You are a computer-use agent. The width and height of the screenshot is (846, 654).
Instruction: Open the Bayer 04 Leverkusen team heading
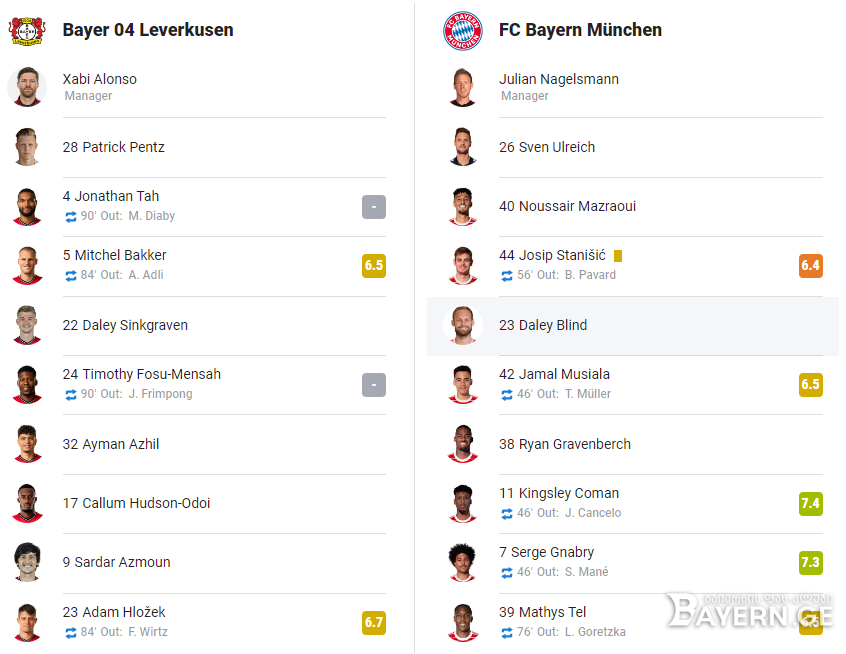(148, 30)
